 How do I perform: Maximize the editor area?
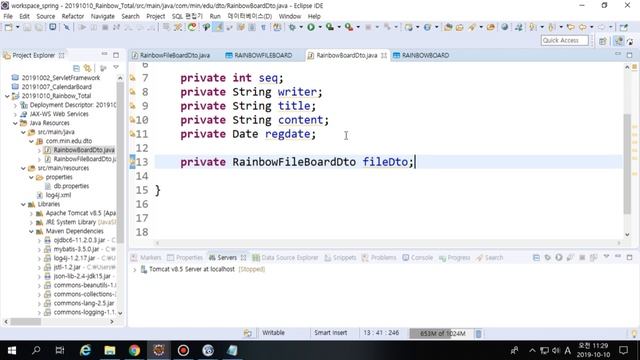coord(629,55)
